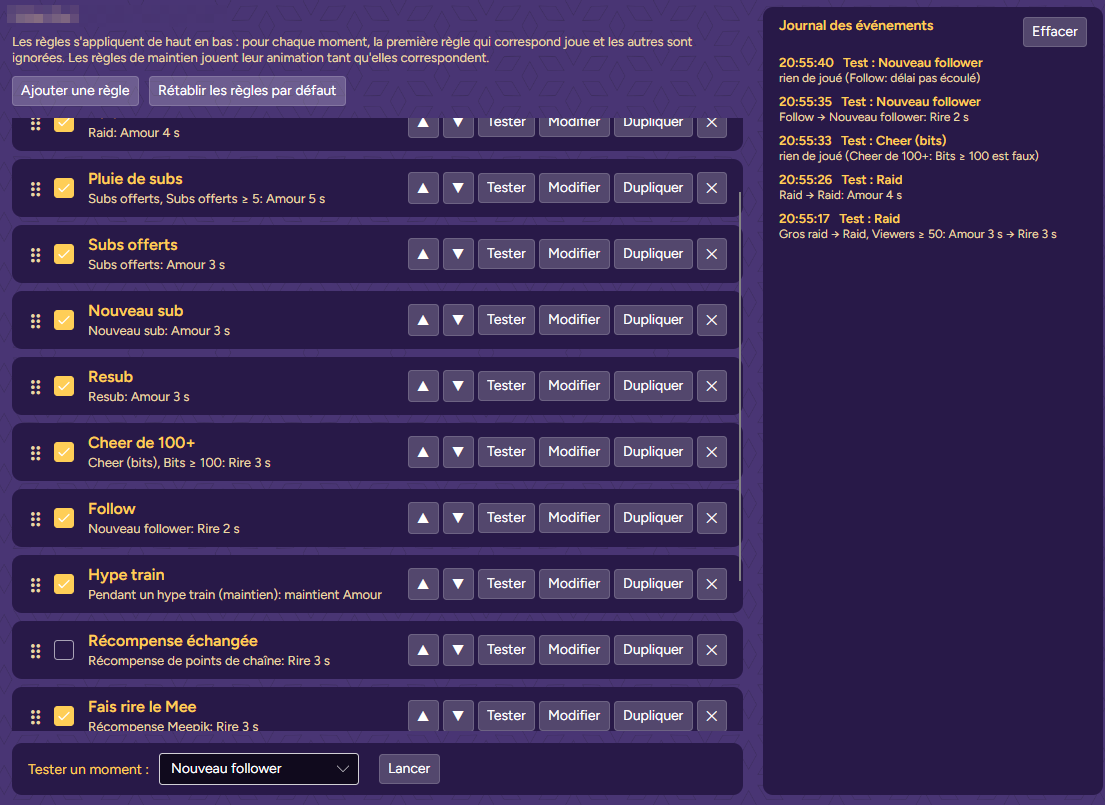Select the 20:55:33 Test : Cheer (bits) entry
The width and height of the screenshot is (1105, 805).
tap(908, 148)
